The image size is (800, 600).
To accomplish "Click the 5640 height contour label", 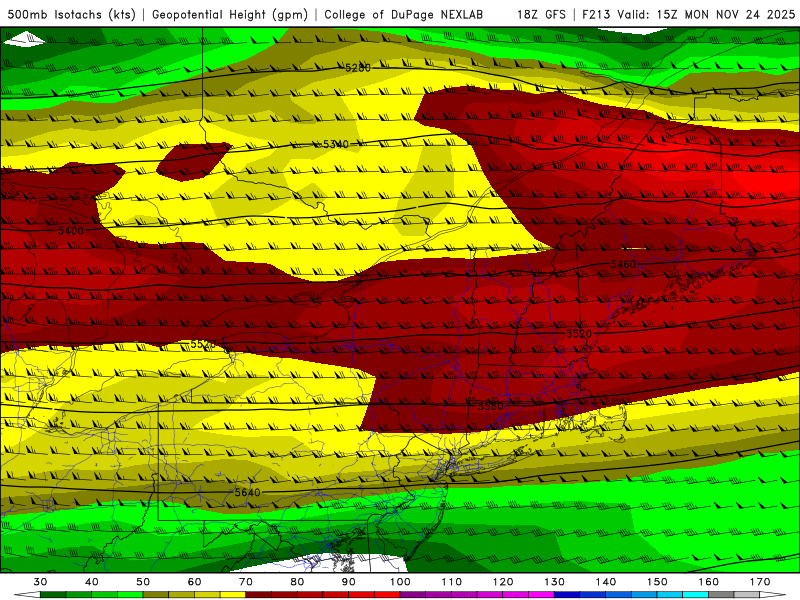I will click(x=247, y=492).
